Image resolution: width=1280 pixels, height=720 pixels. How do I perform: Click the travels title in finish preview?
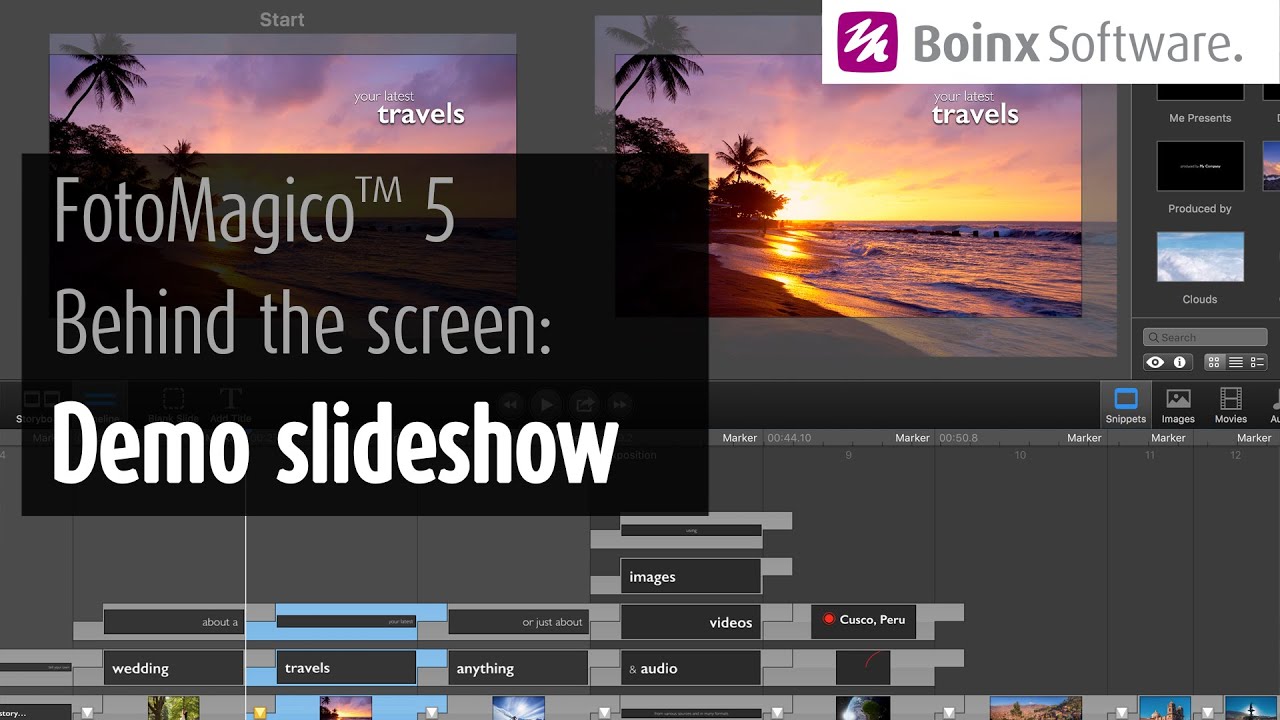(x=975, y=114)
